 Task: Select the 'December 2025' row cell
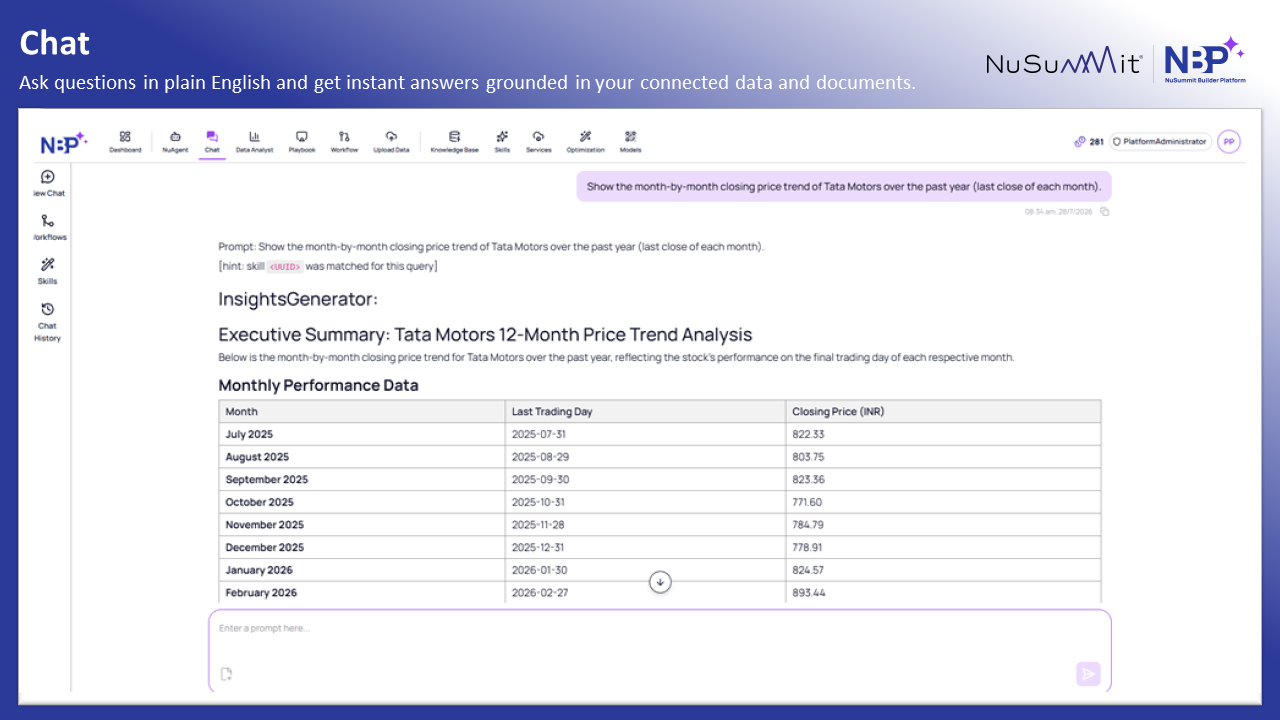(x=362, y=548)
